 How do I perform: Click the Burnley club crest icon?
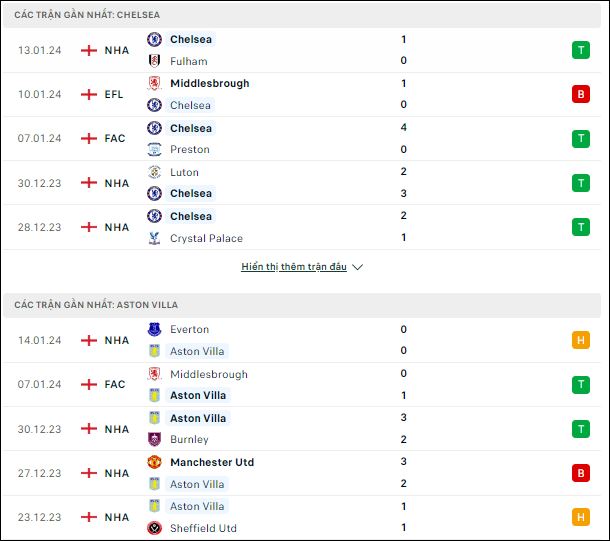[154, 439]
